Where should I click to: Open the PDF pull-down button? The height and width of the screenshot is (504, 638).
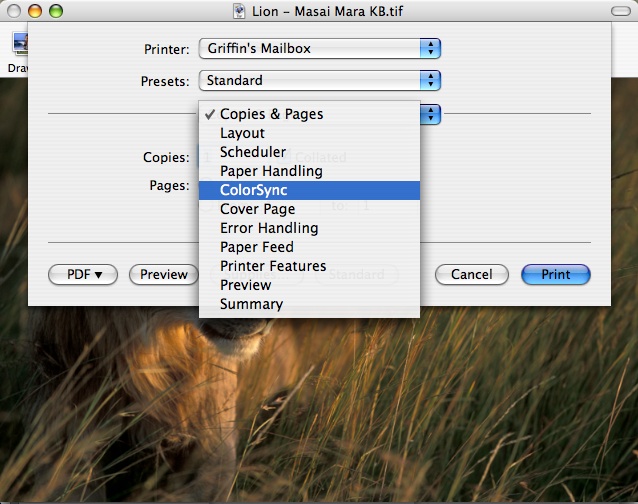tap(83, 274)
